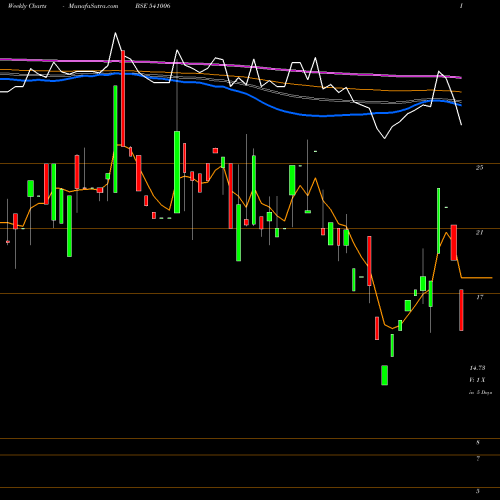Click the tallest red candle near the peak

point(123,98)
